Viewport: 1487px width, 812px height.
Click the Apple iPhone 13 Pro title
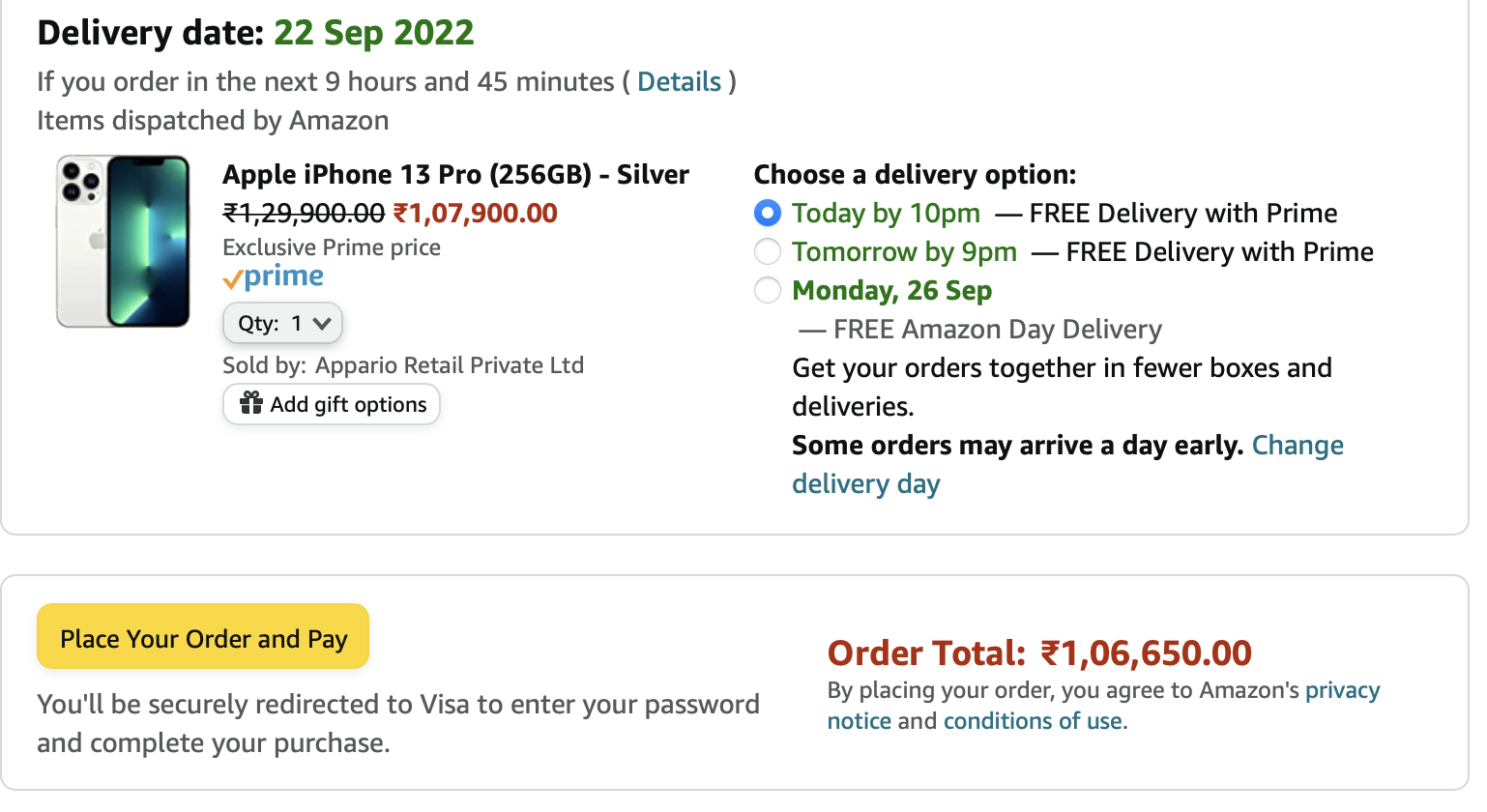(455, 175)
